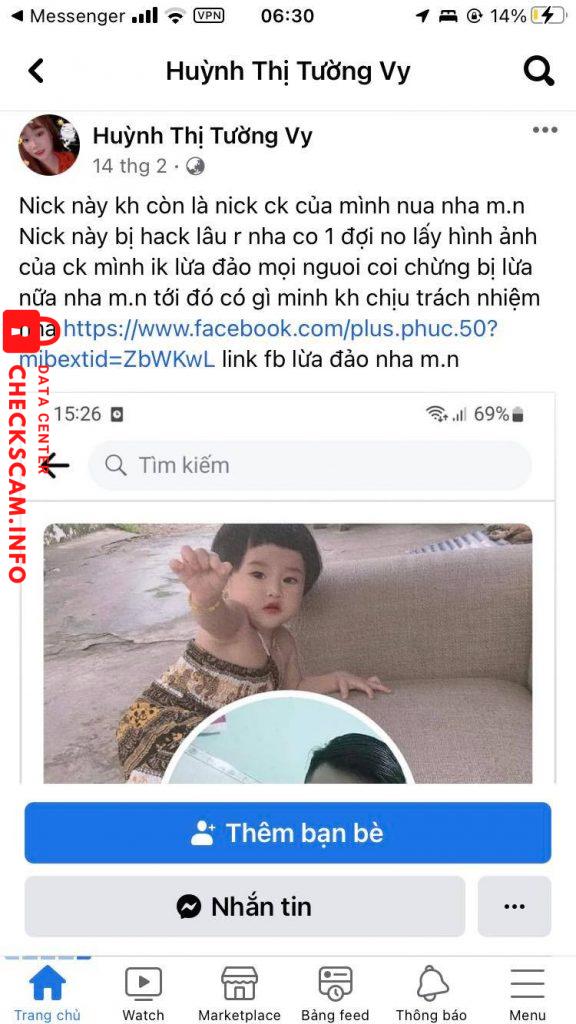Screen dimensions: 576x1024
Task: Open the more options button beside Nhắn tin
Action: pos(515,906)
